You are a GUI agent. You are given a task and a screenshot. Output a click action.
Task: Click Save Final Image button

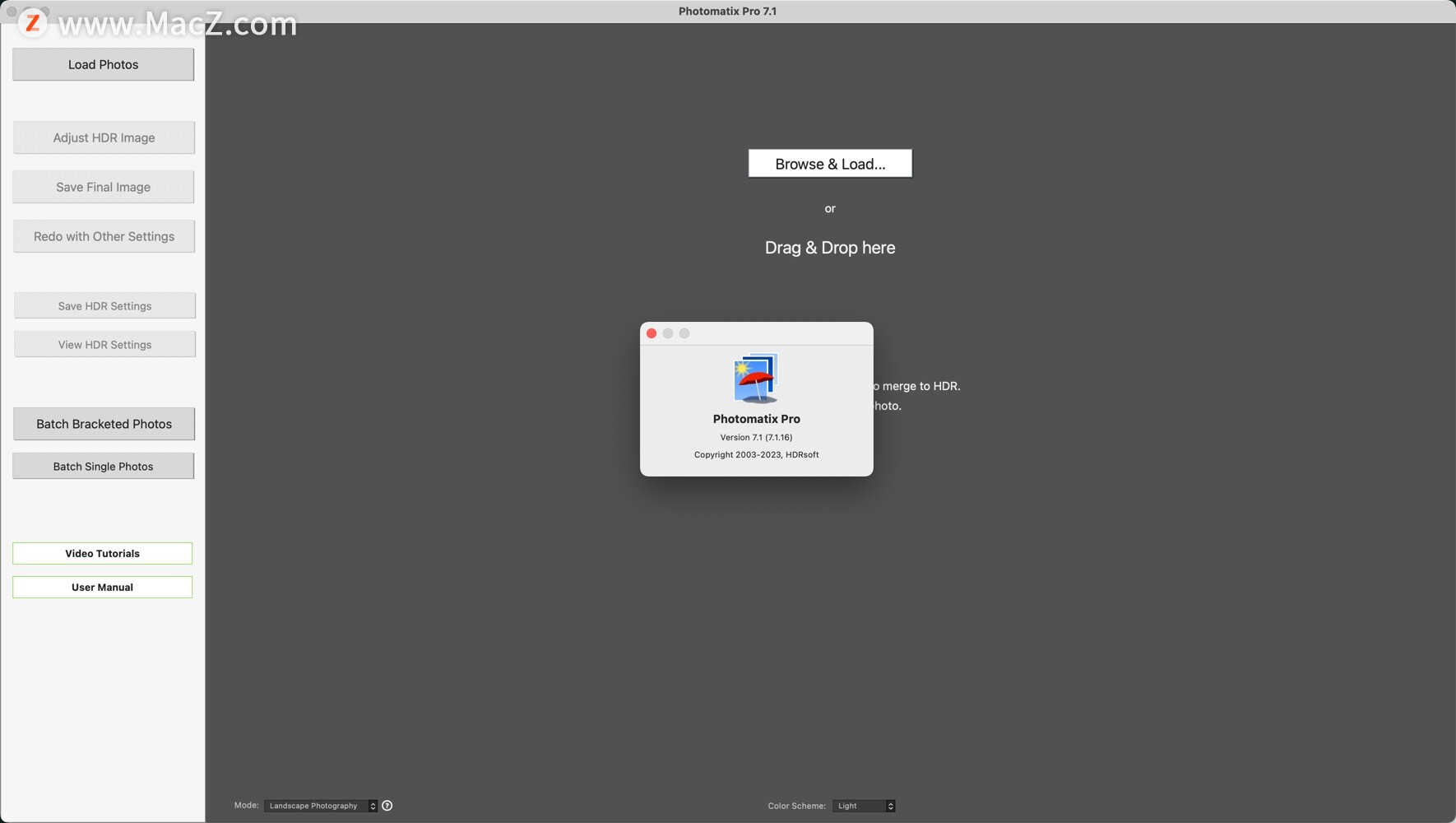point(103,187)
